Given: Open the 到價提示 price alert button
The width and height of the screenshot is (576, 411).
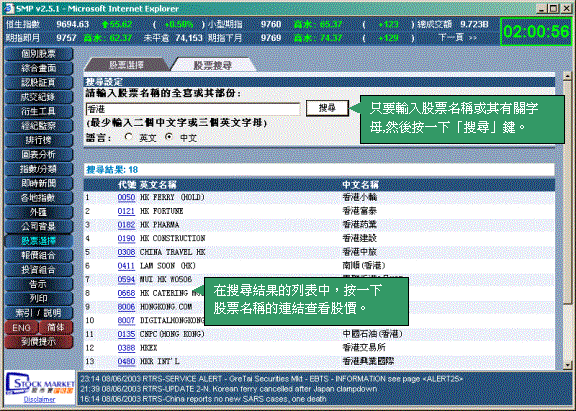Looking at the screenshot, I should [x=39, y=342].
